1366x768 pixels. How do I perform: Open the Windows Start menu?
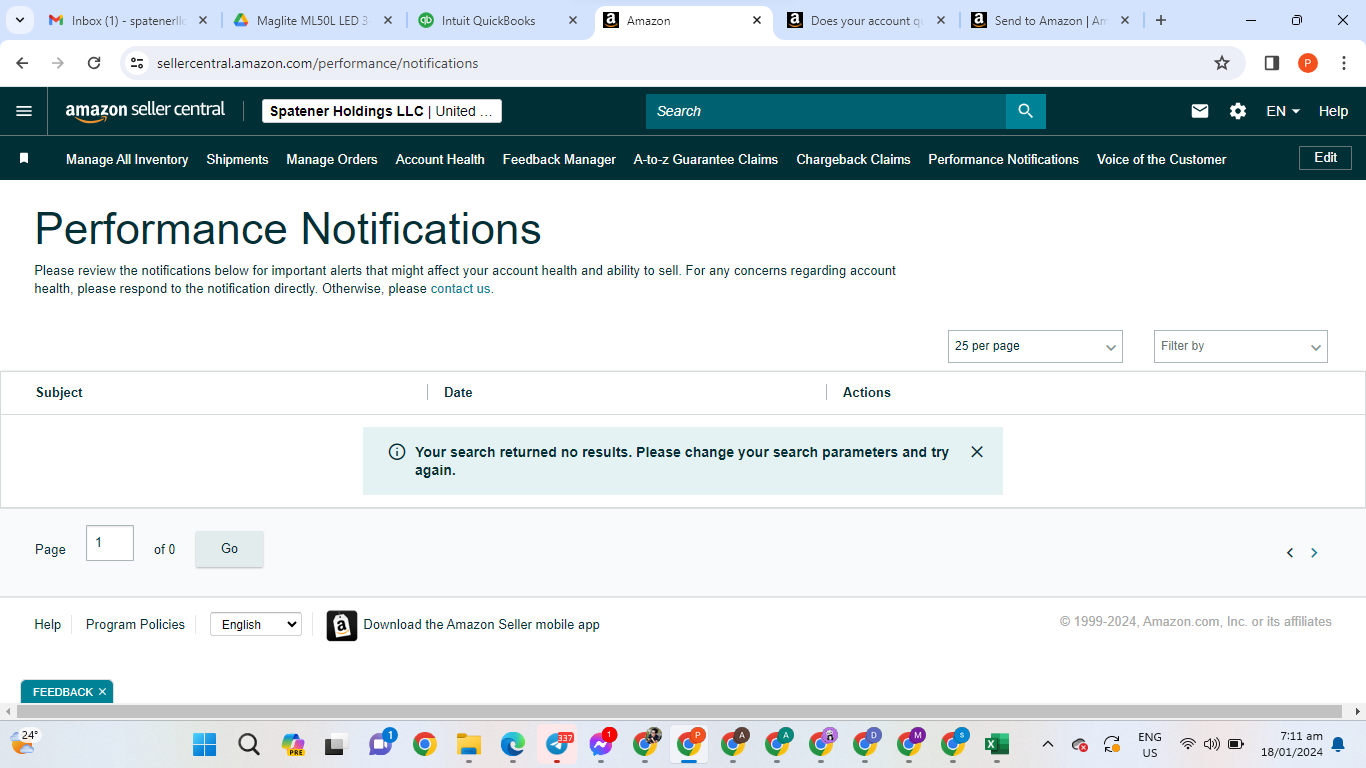click(x=205, y=744)
